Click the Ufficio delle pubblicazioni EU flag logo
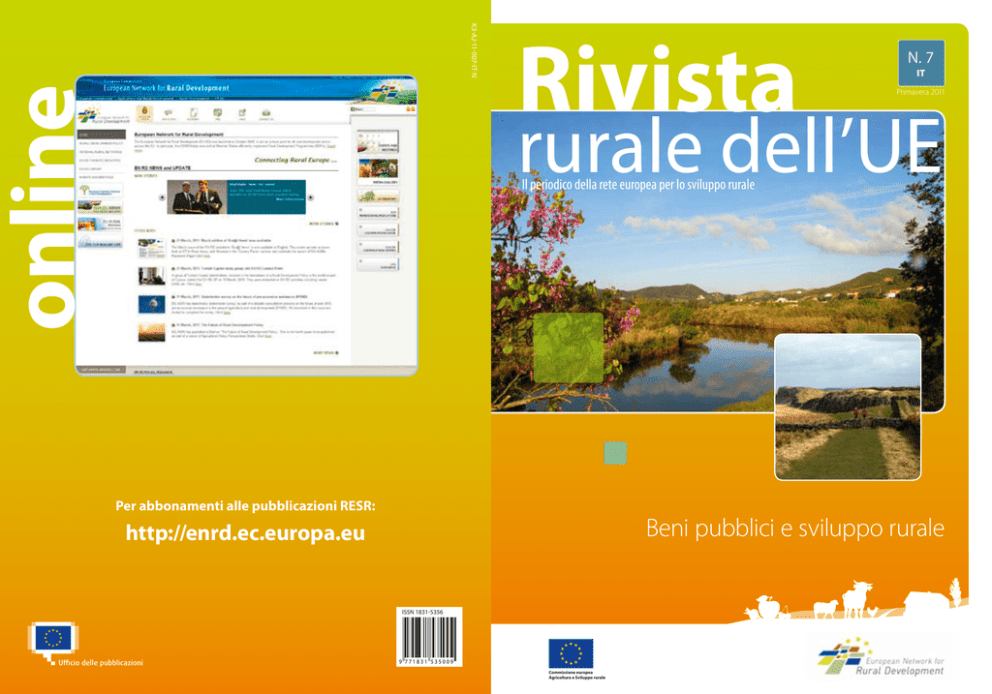Viewport: 992px width, 694px height. pos(53,640)
